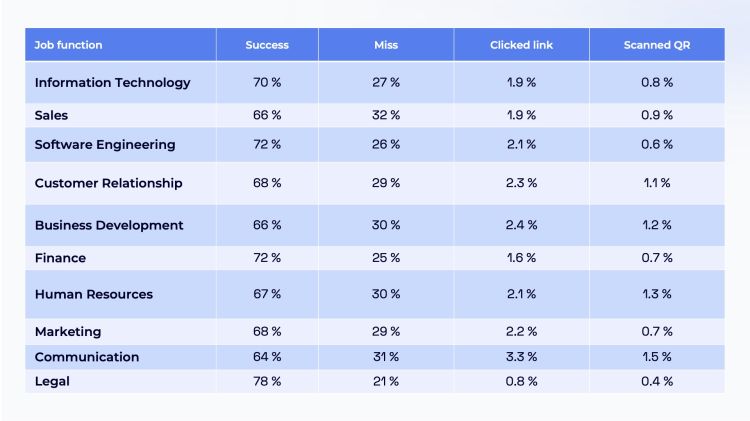750x421 pixels.
Task: Select the Communication row label
Action: 87,357
